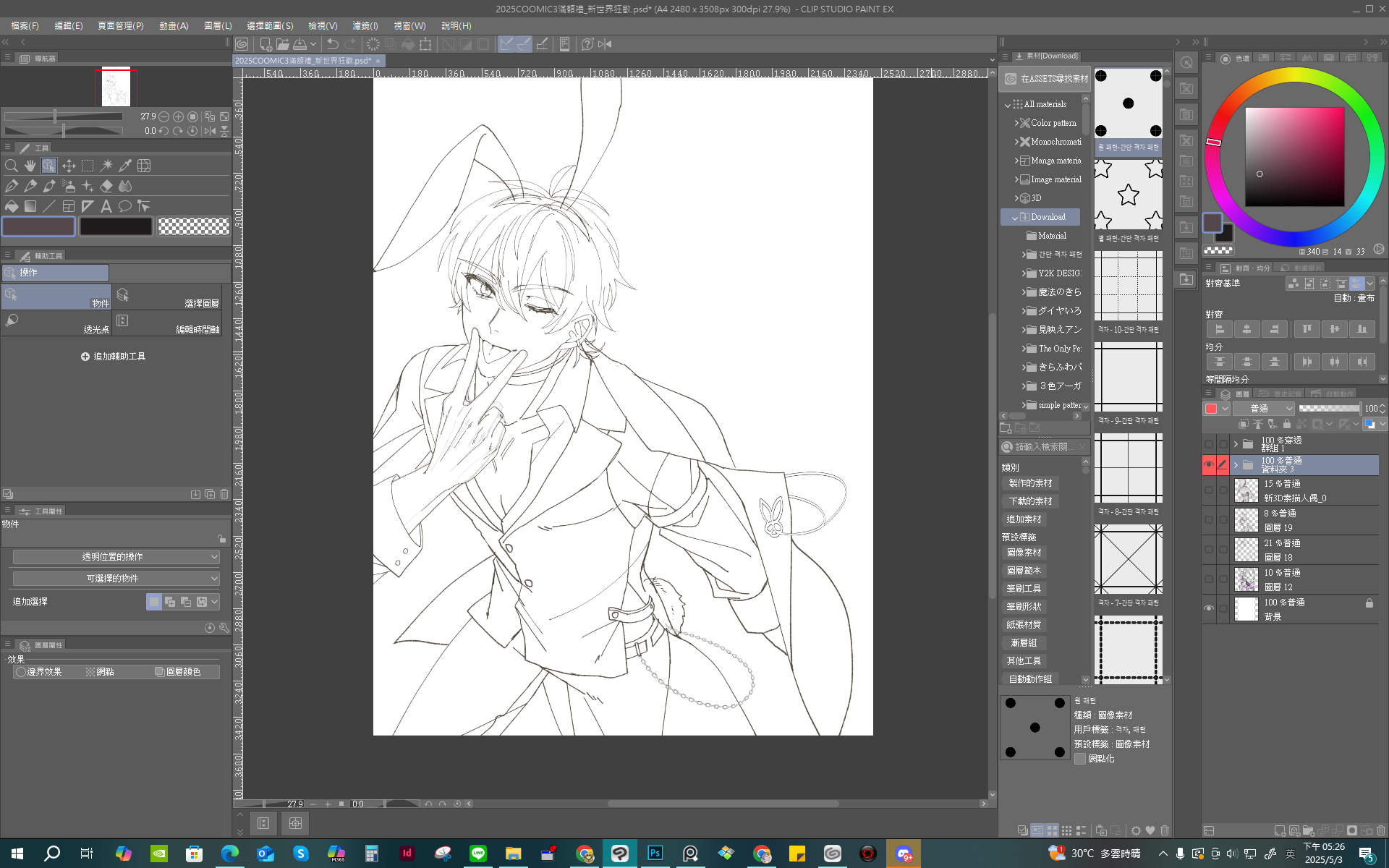Select the Pen nib tool
The image size is (1389, 868).
(12, 186)
